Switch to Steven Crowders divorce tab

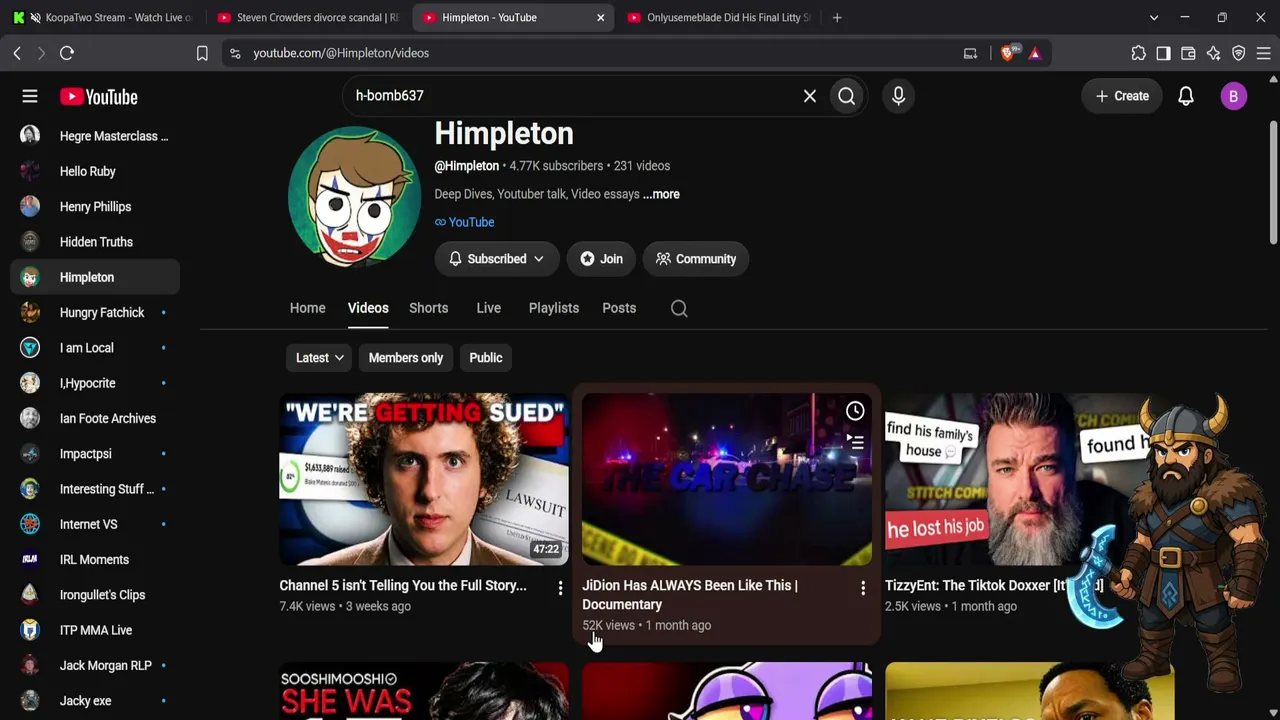click(x=308, y=17)
